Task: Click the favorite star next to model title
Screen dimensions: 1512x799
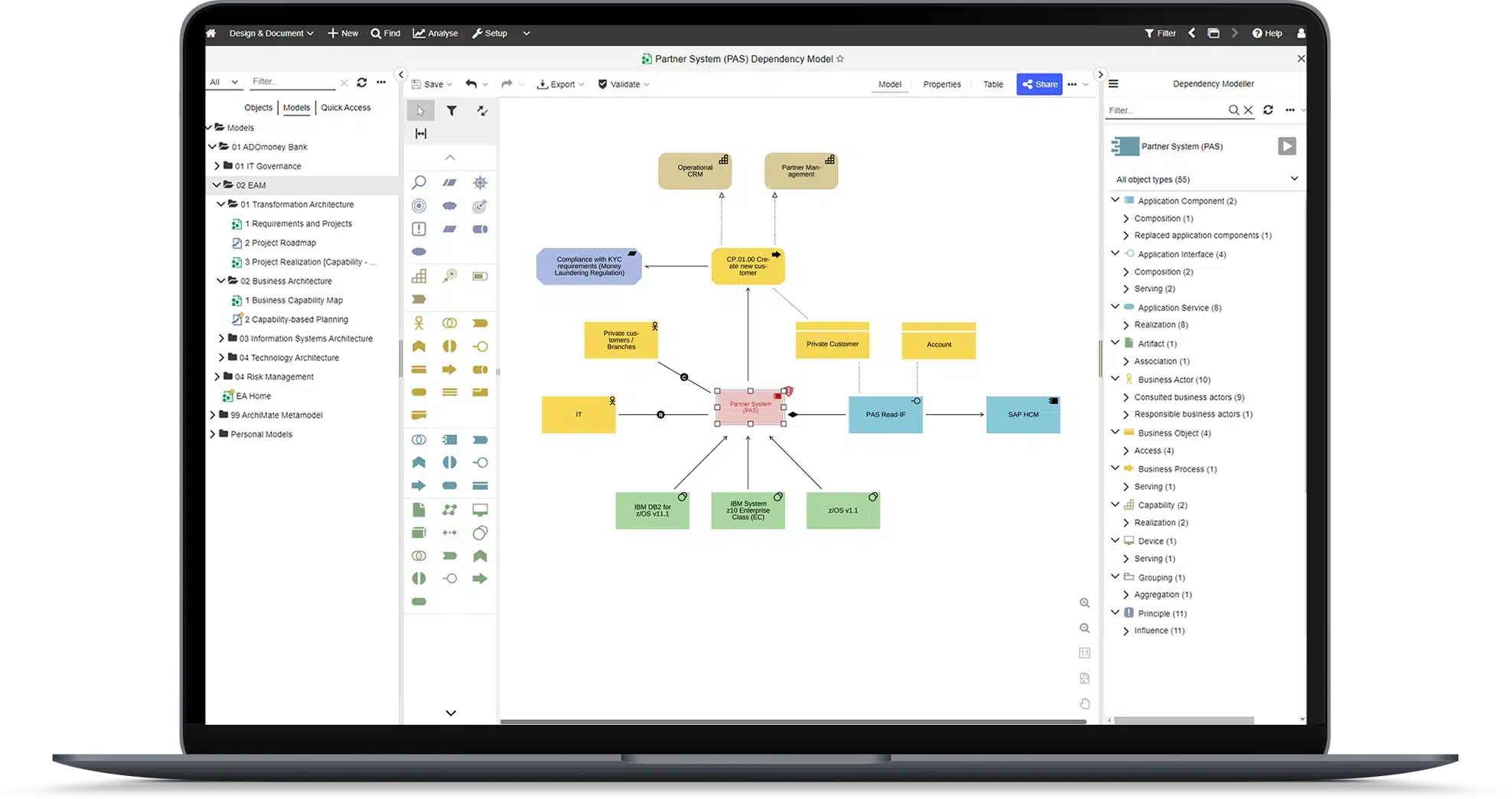Action: pos(840,59)
